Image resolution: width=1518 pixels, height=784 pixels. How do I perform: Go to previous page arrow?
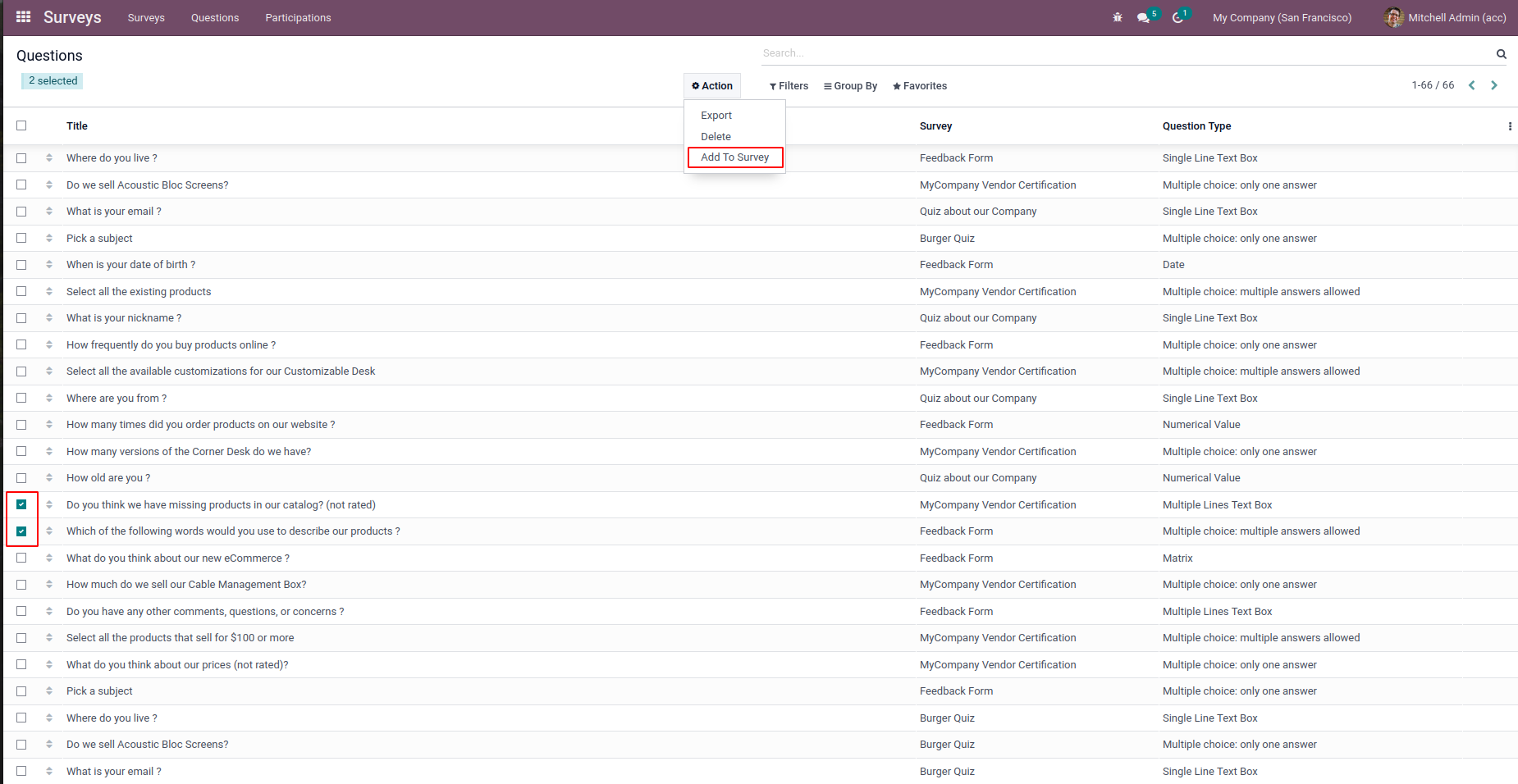coord(1472,85)
